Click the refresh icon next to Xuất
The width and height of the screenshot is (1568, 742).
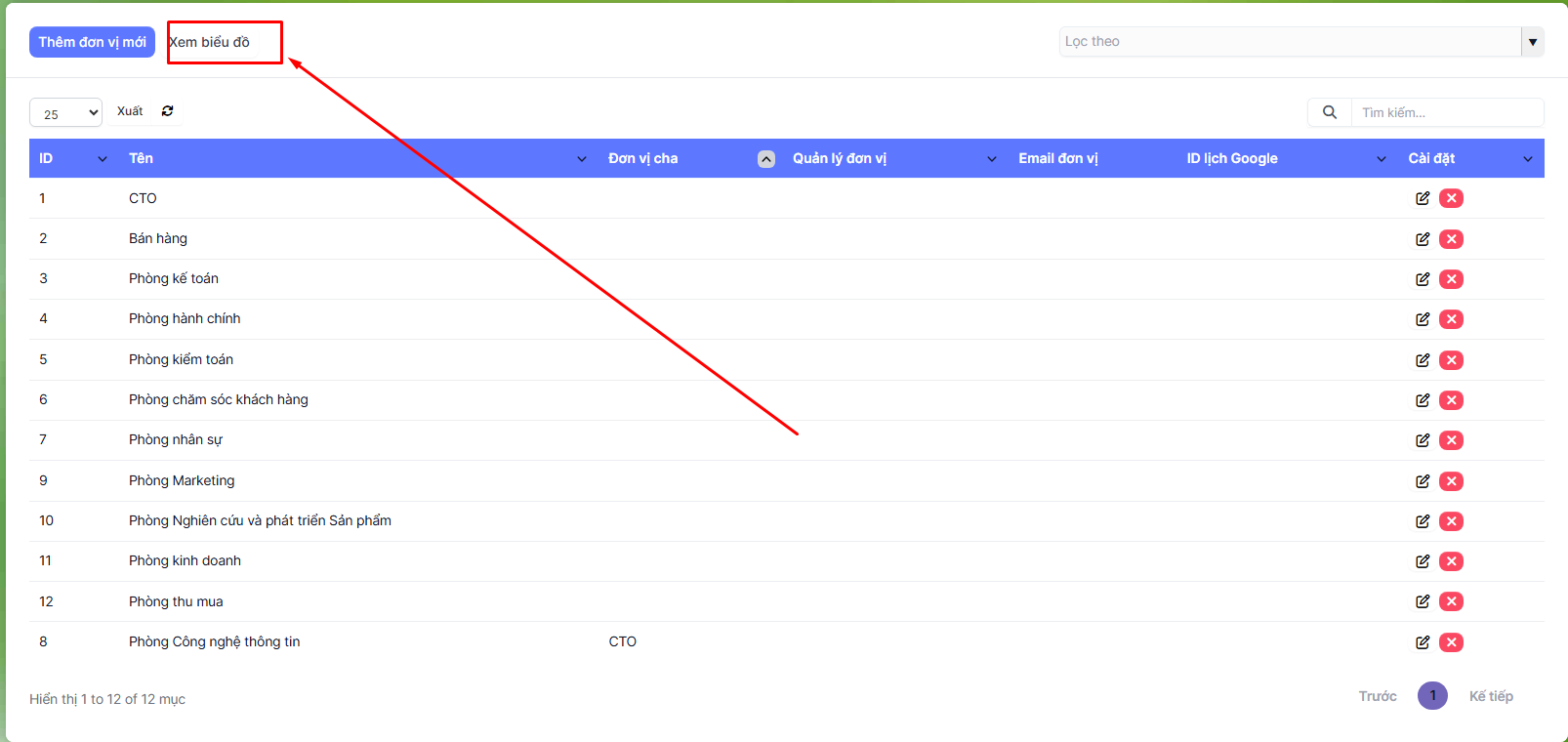tap(168, 111)
